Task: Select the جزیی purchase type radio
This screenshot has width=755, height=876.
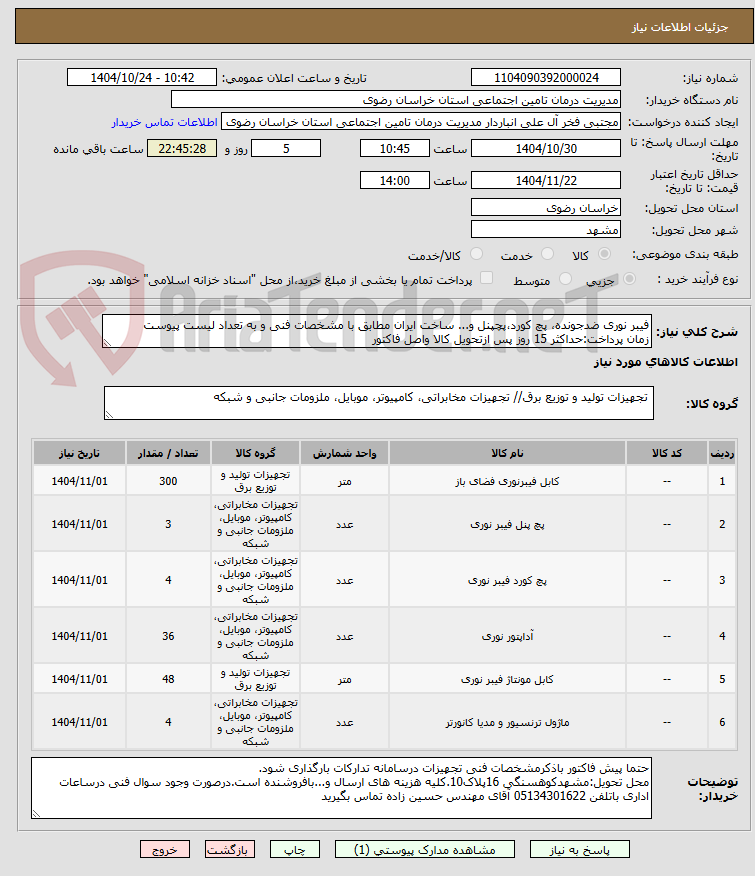Action: (629, 278)
